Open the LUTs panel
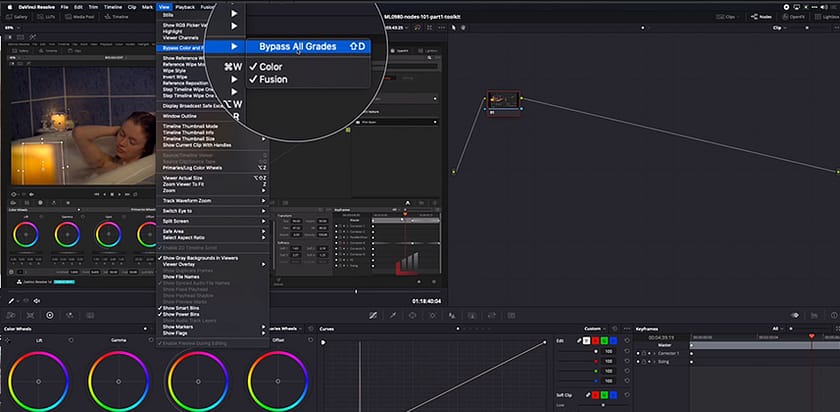The image size is (840, 412). coord(46,17)
